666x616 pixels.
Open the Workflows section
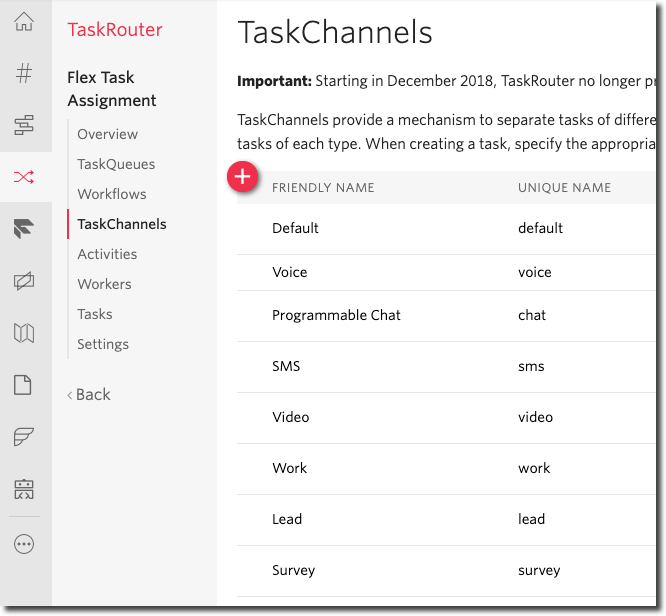[x=112, y=194]
